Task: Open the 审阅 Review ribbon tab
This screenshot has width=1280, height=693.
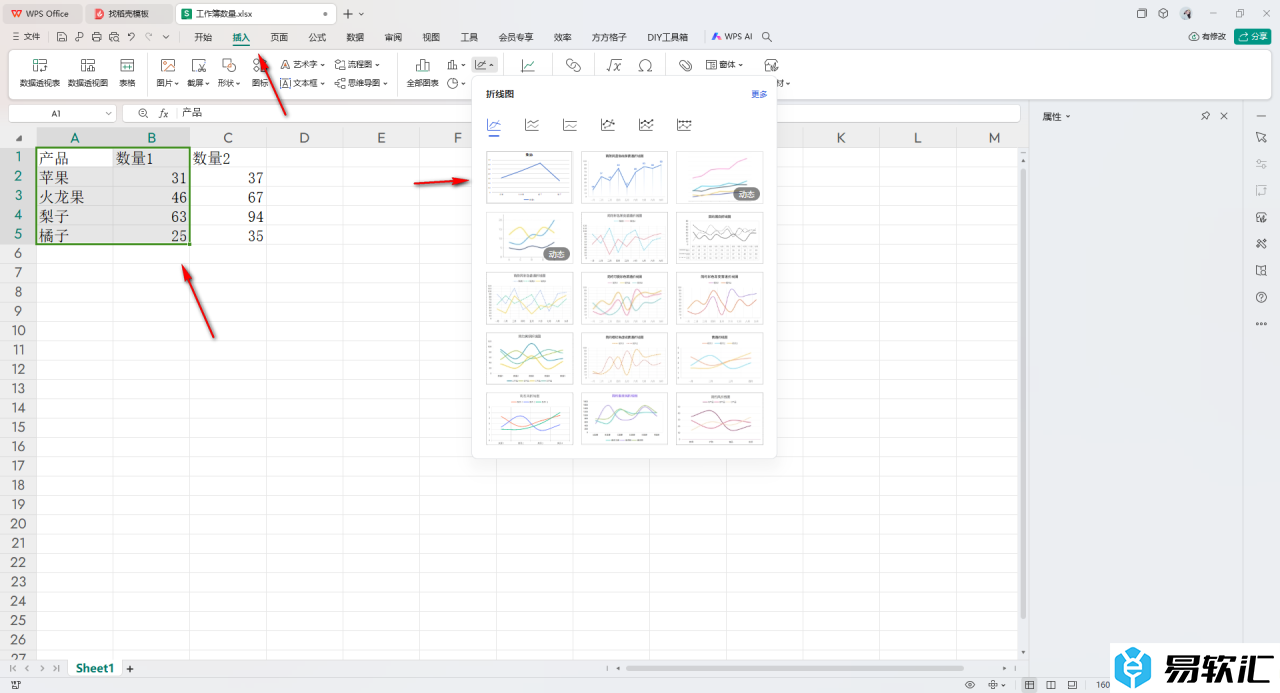Action: pyautogui.click(x=393, y=37)
